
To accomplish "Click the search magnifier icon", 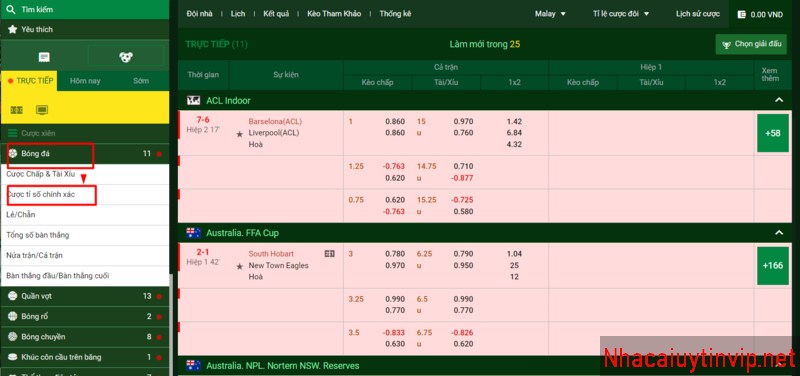I will [12, 9].
